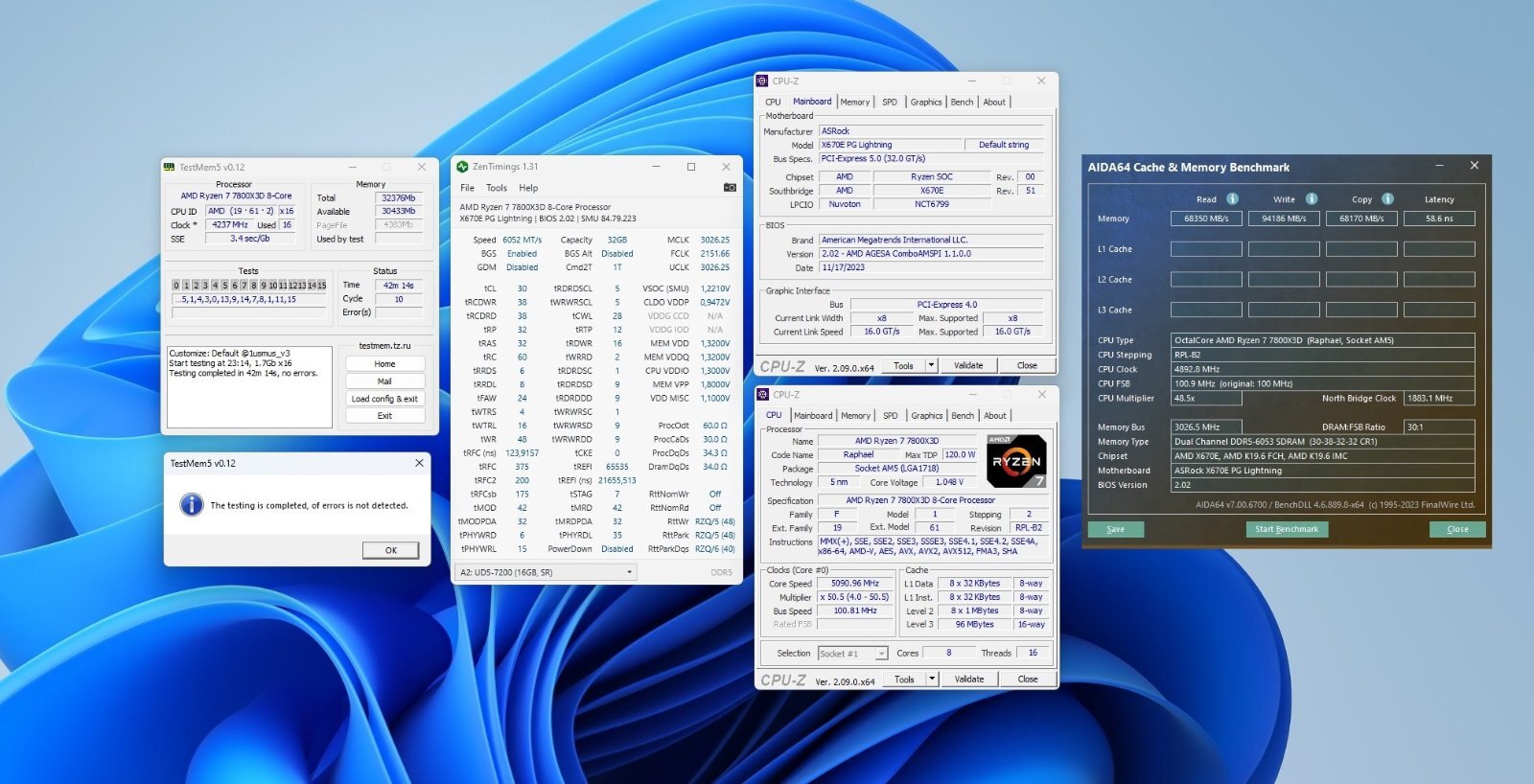
Task: Click Validate in the upper CPU-Z window
Action: [x=968, y=365]
